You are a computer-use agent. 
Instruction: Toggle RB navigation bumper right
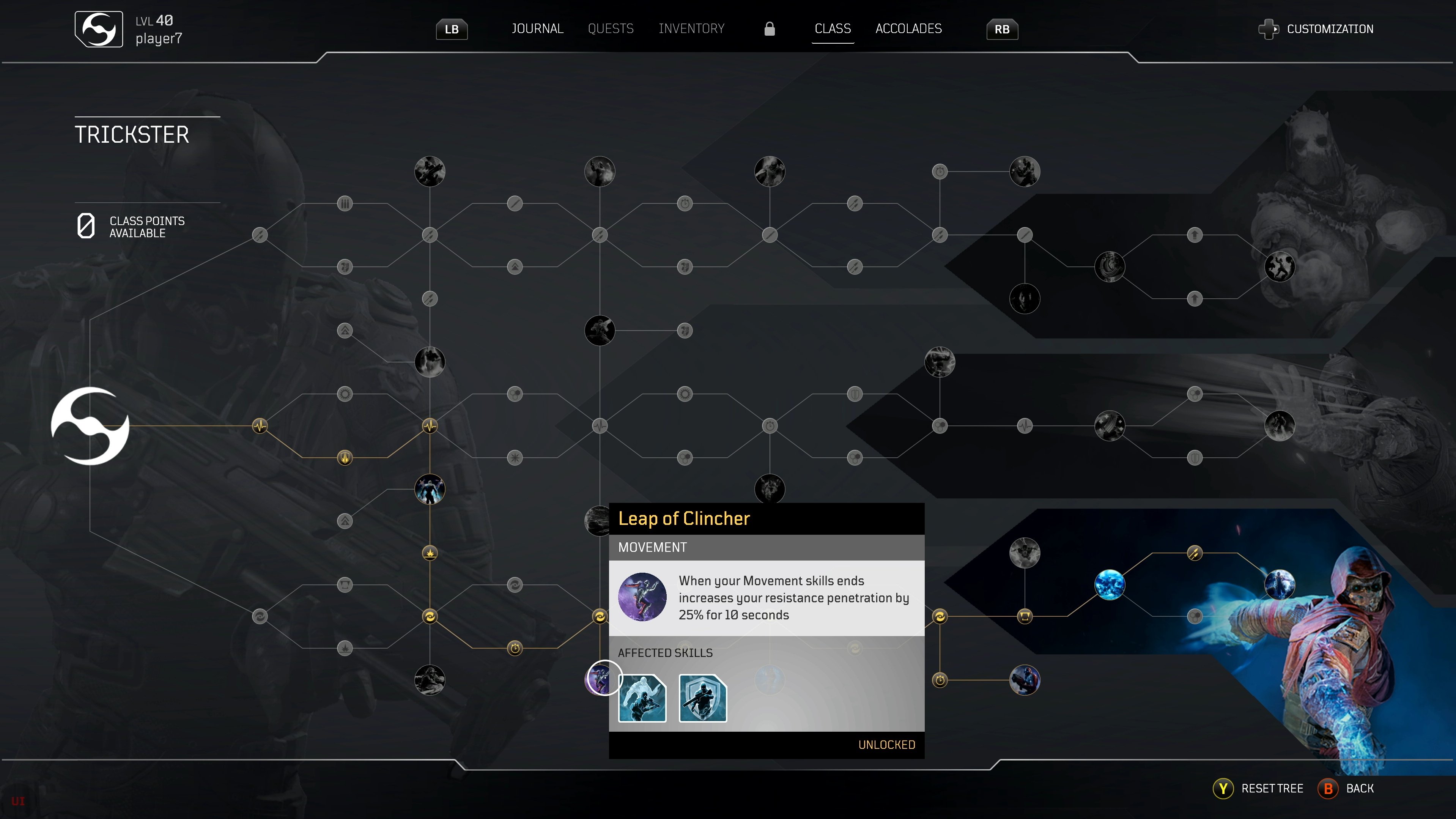point(1002,29)
